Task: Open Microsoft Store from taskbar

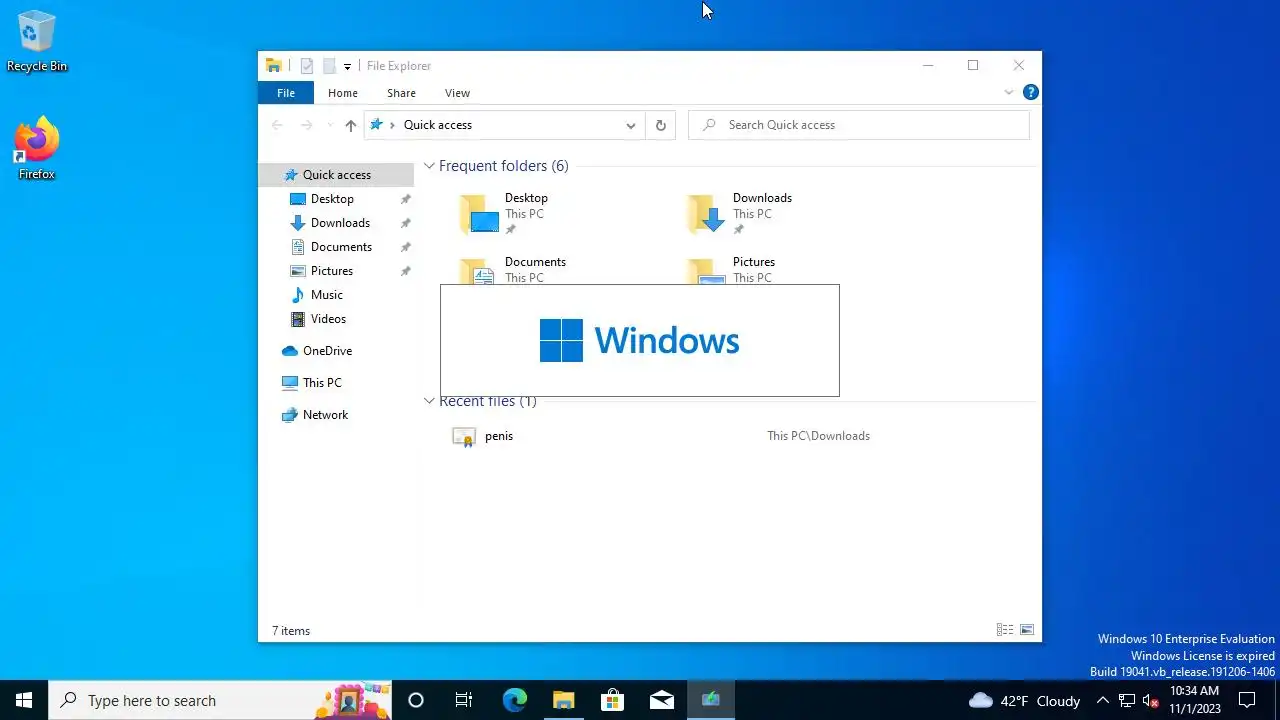Action: pos(612,700)
